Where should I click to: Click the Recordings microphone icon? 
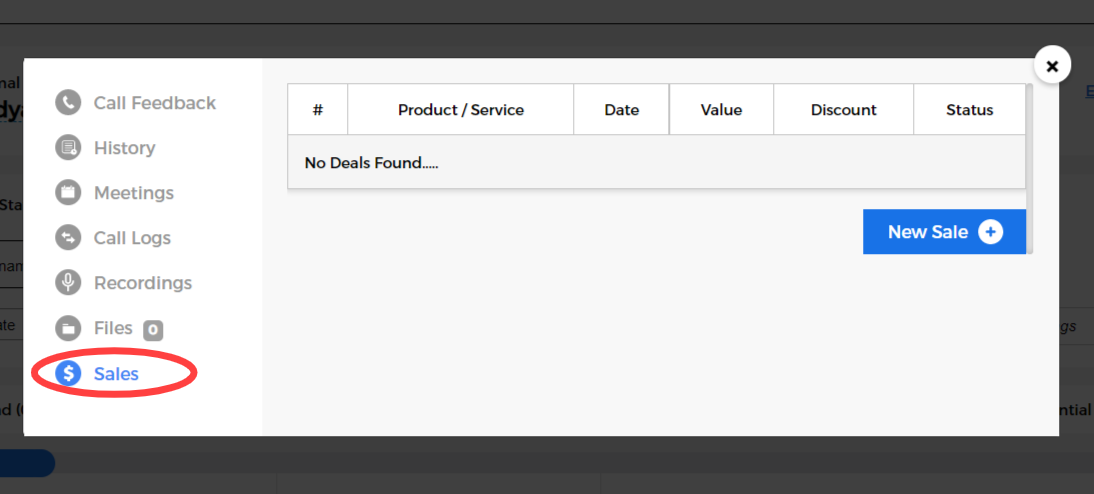(x=68, y=283)
